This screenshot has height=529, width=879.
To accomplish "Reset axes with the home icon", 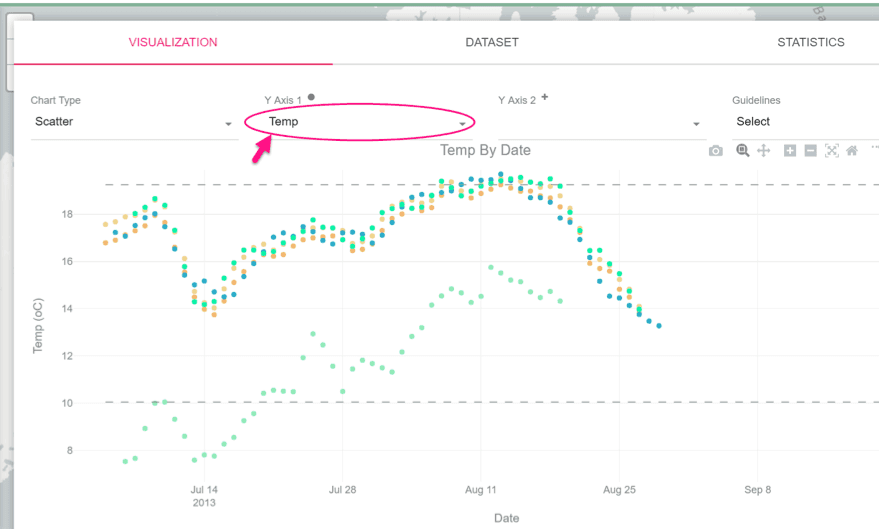I will click(852, 150).
